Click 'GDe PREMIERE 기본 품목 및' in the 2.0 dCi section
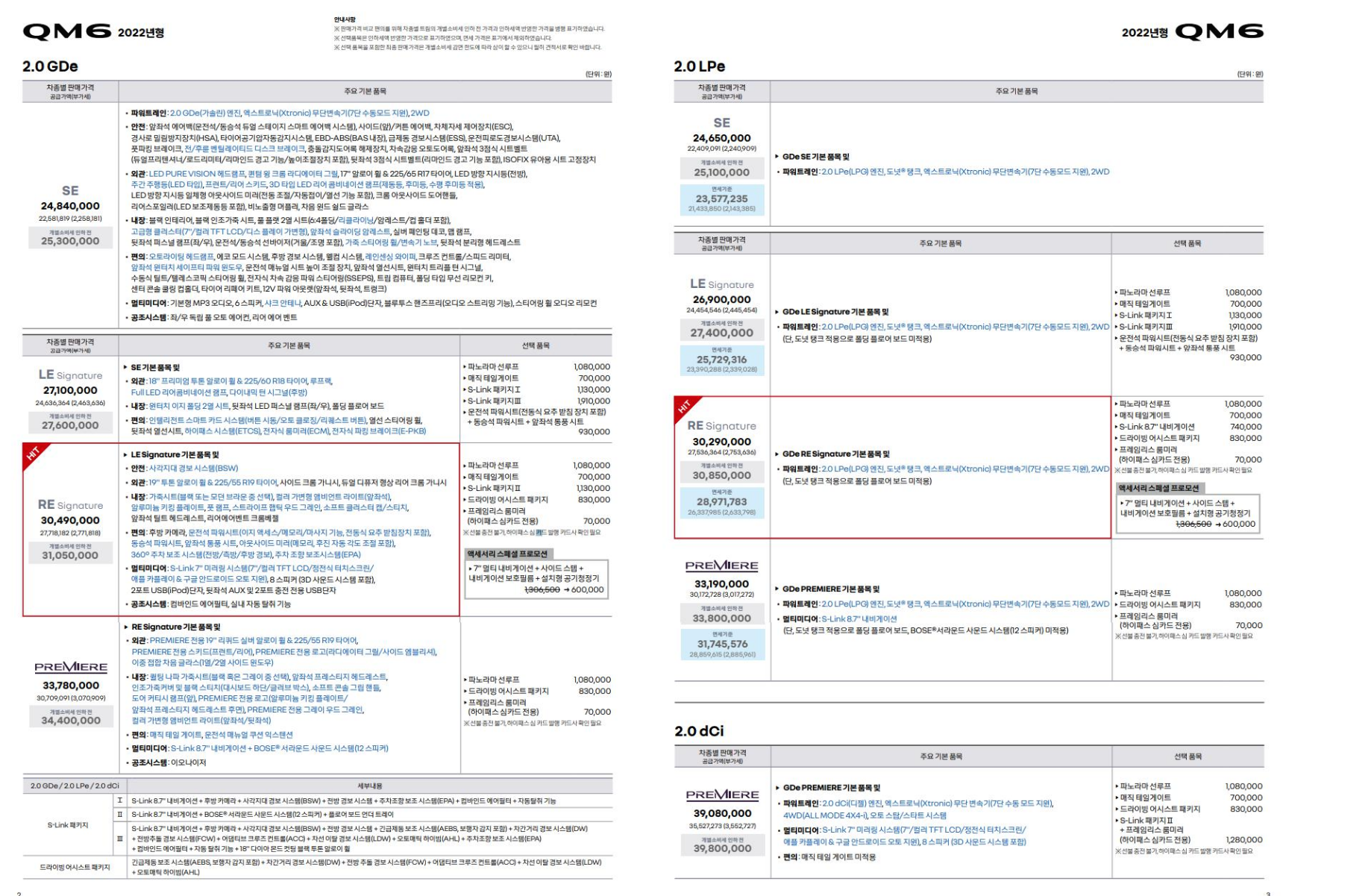 pyautogui.click(x=831, y=788)
